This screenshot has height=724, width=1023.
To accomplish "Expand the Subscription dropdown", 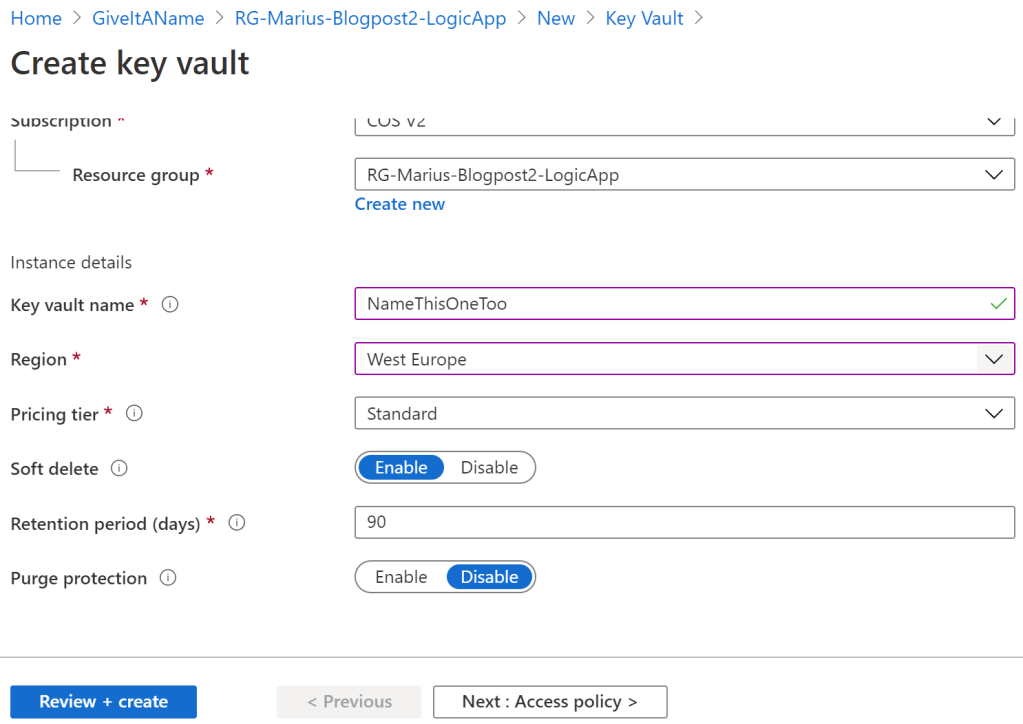I will point(684,124).
